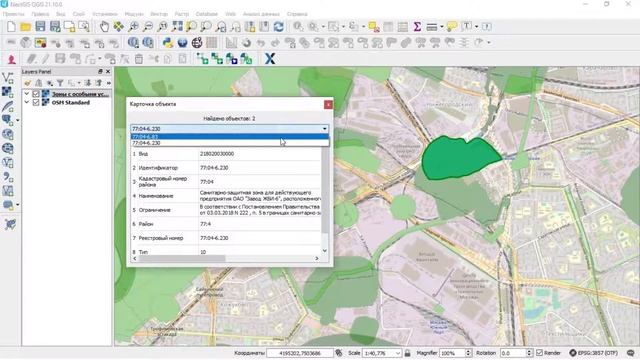Open the select features dropdown arrow
Image resolution: width=640 pixels, height=360 pixels.
(343, 27)
